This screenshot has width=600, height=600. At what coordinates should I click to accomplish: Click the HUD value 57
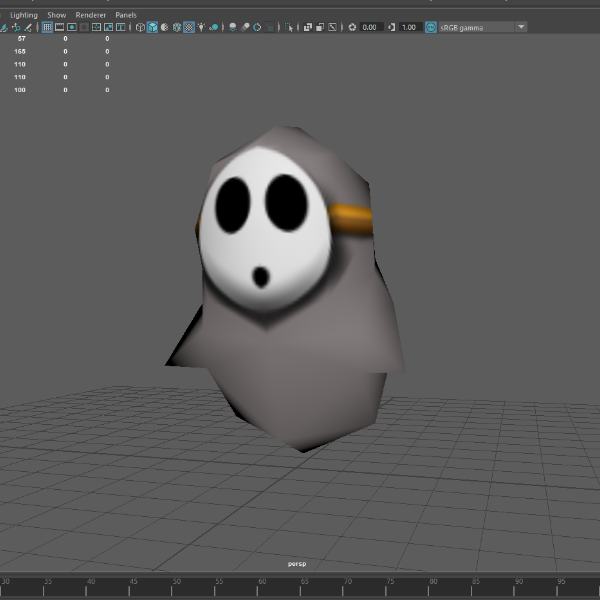pyautogui.click(x=21, y=38)
